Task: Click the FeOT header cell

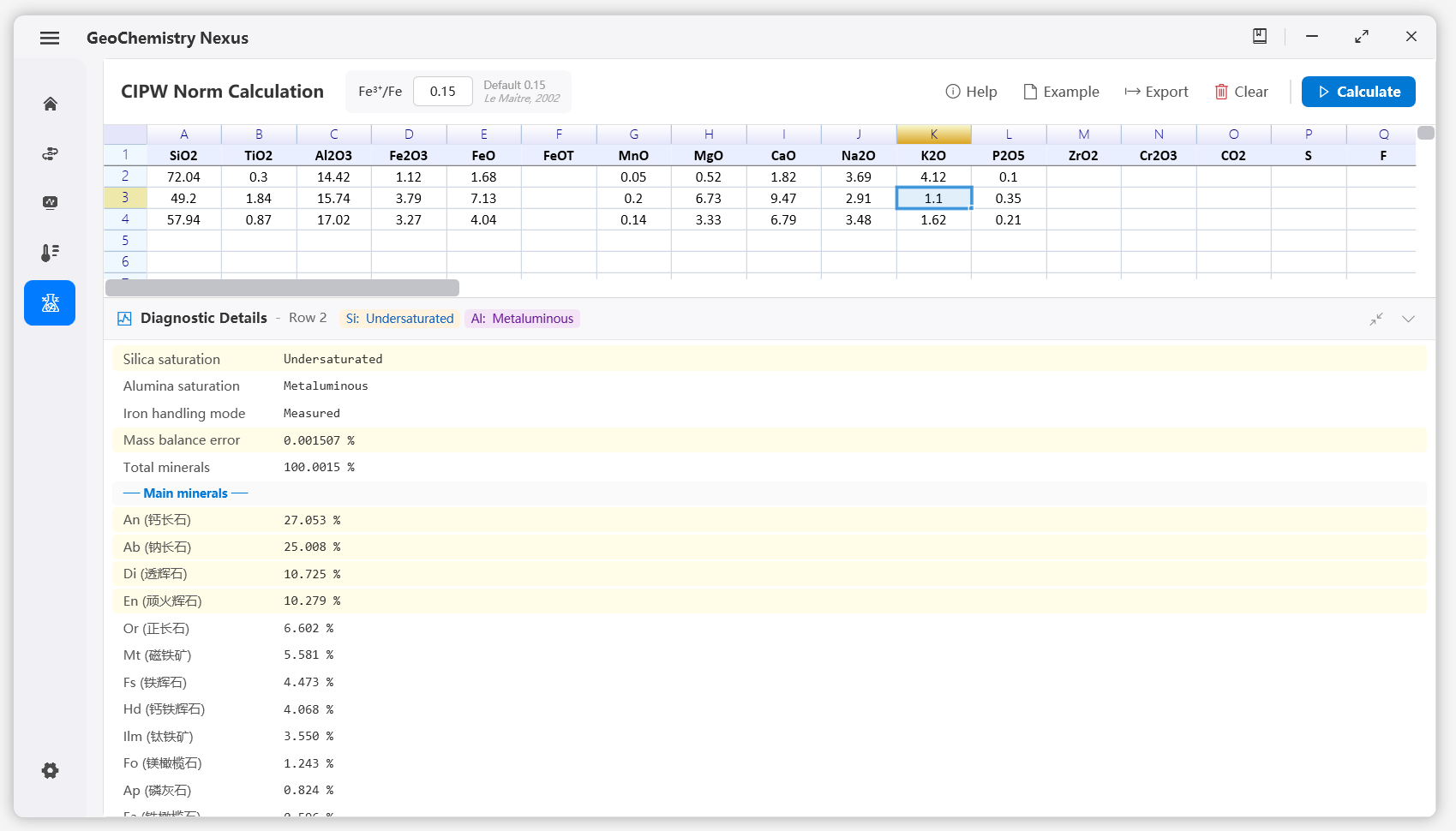Action: click(559, 155)
